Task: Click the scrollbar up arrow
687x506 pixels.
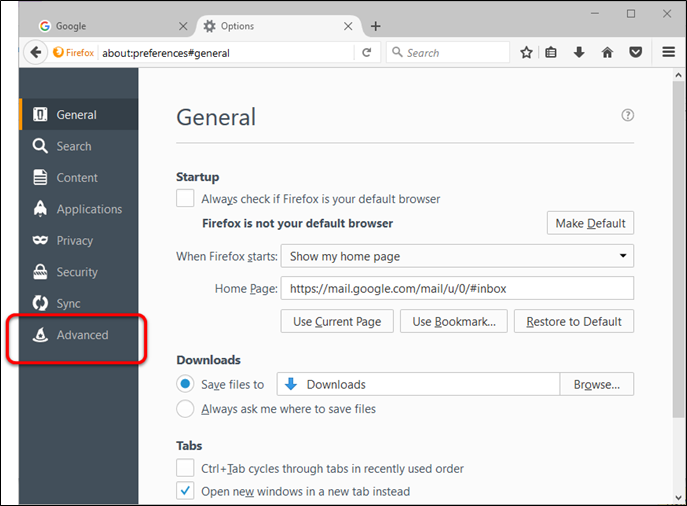Action: click(x=678, y=75)
